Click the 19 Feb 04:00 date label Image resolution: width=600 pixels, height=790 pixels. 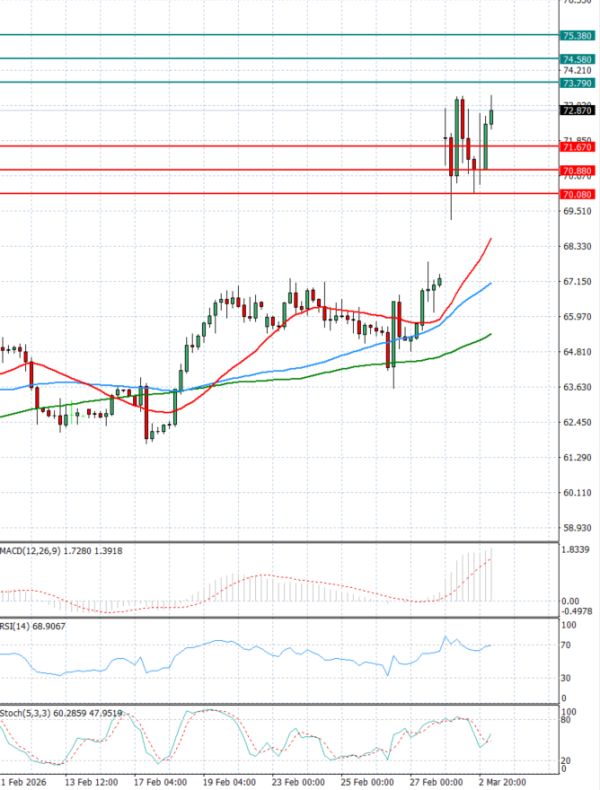coord(229,781)
